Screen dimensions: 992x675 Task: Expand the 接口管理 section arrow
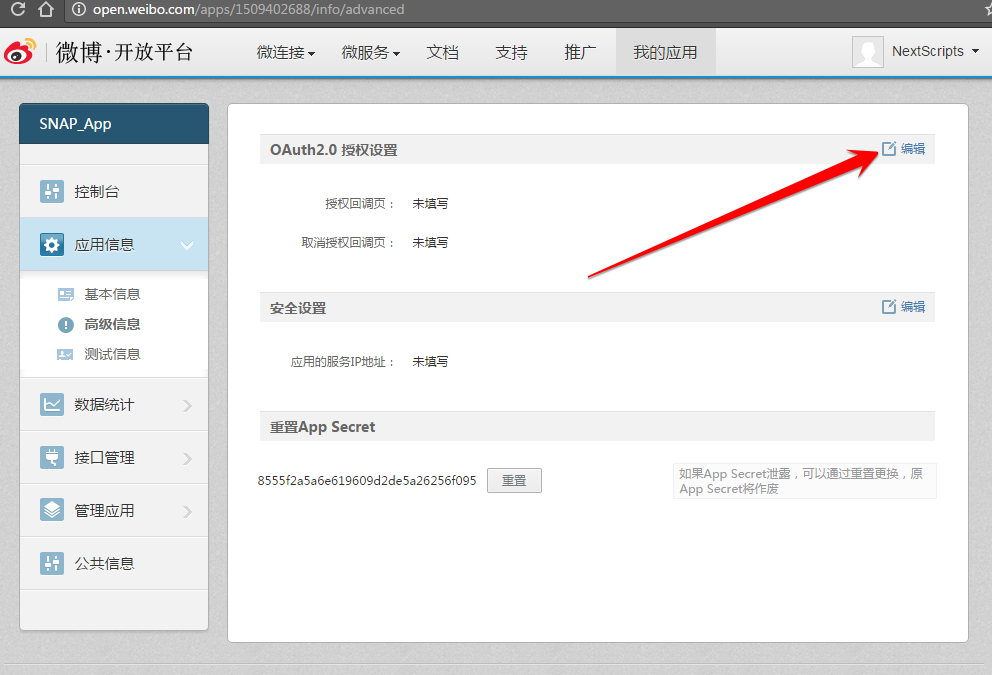coord(187,459)
